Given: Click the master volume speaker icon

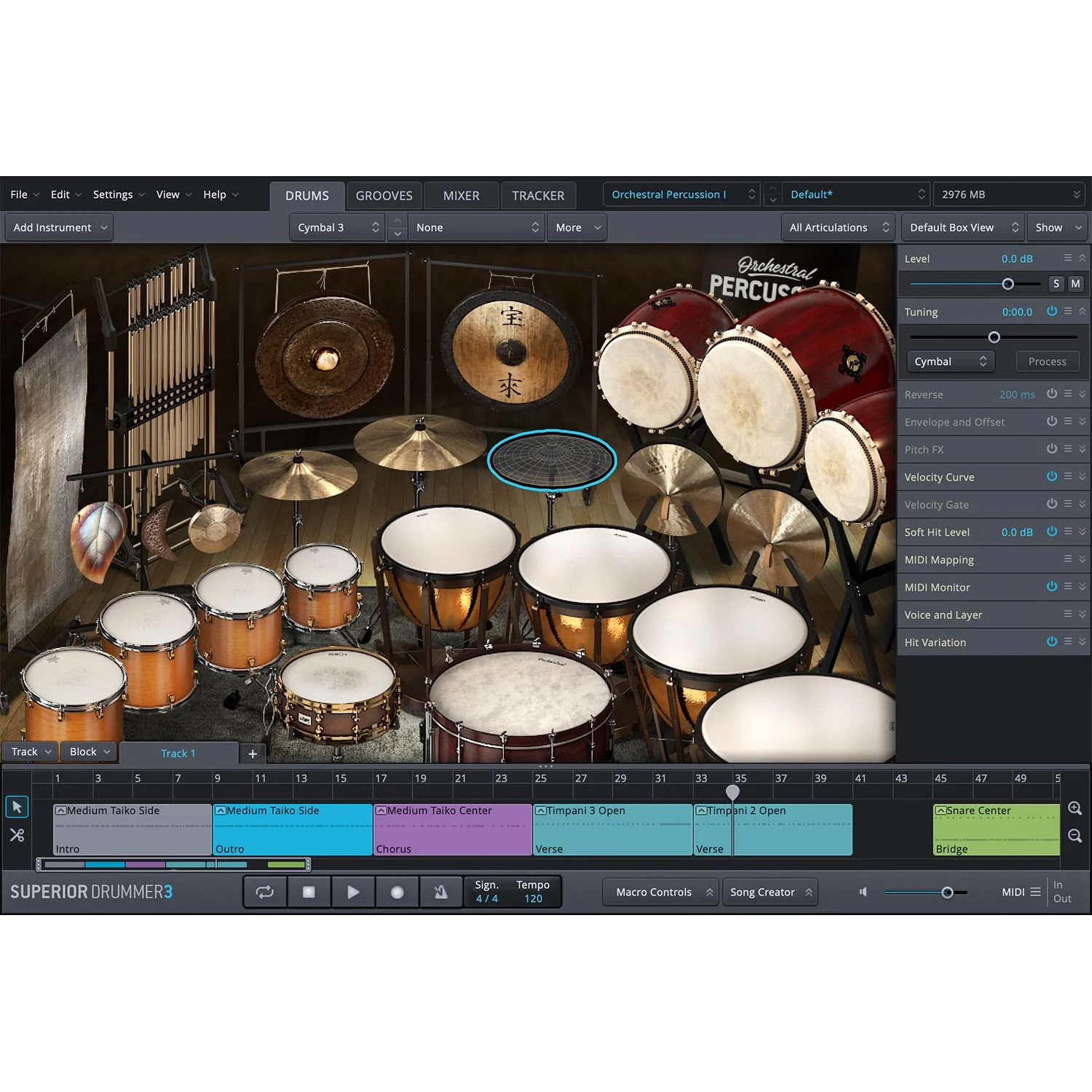Looking at the screenshot, I should click(x=863, y=892).
